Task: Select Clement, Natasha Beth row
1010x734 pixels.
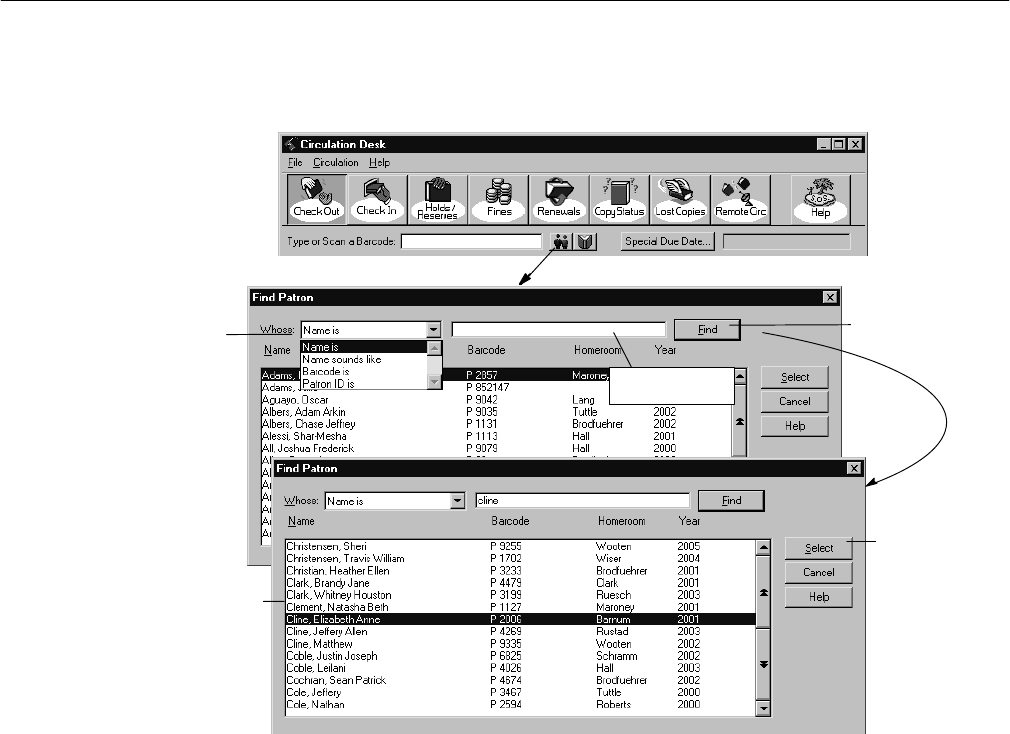Action: [x=520, y=607]
